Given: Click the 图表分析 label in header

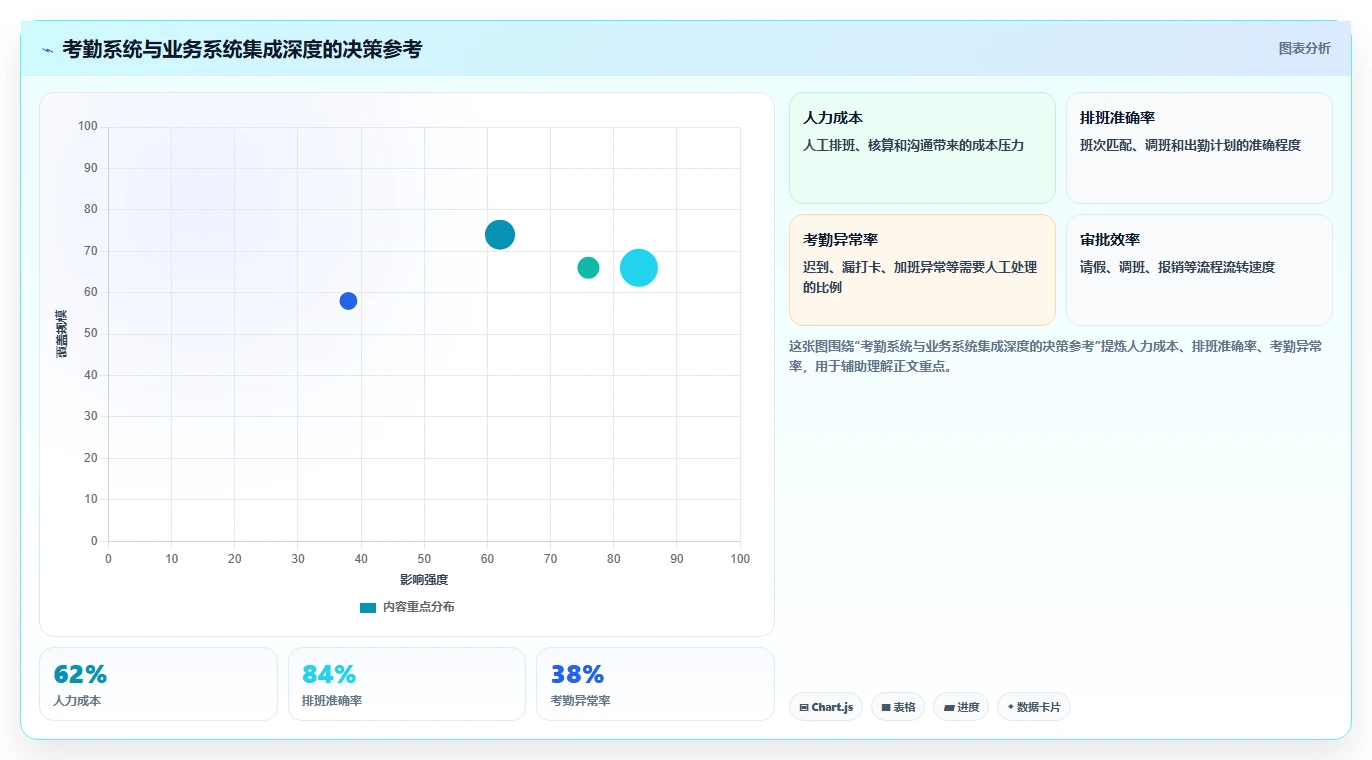Looking at the screenshot, I should (1305, 48).
